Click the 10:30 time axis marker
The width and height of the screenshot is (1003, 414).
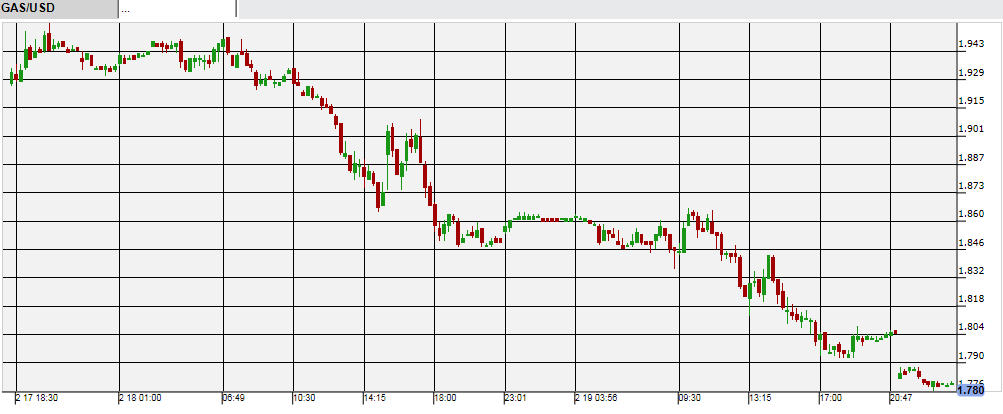click(305, 397)
